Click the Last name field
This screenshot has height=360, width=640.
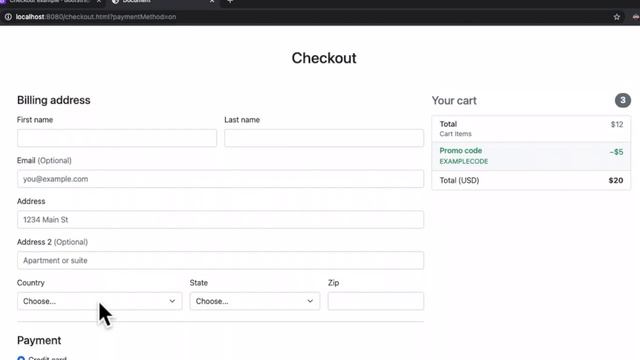324,138
